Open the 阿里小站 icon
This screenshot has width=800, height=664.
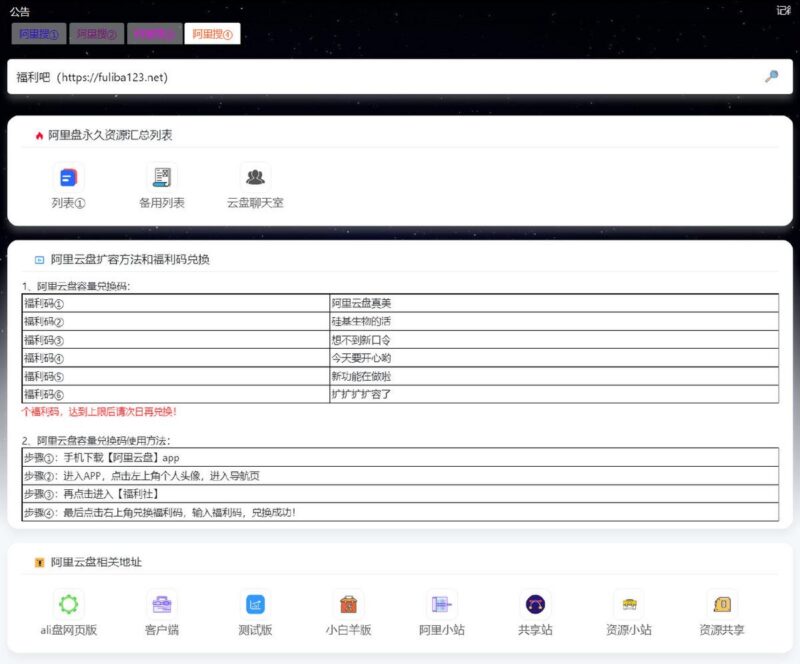click(x=442, y=604)
